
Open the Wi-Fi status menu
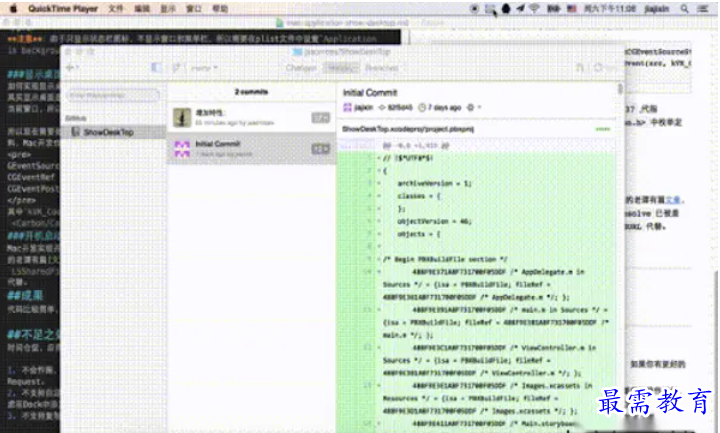534,8
